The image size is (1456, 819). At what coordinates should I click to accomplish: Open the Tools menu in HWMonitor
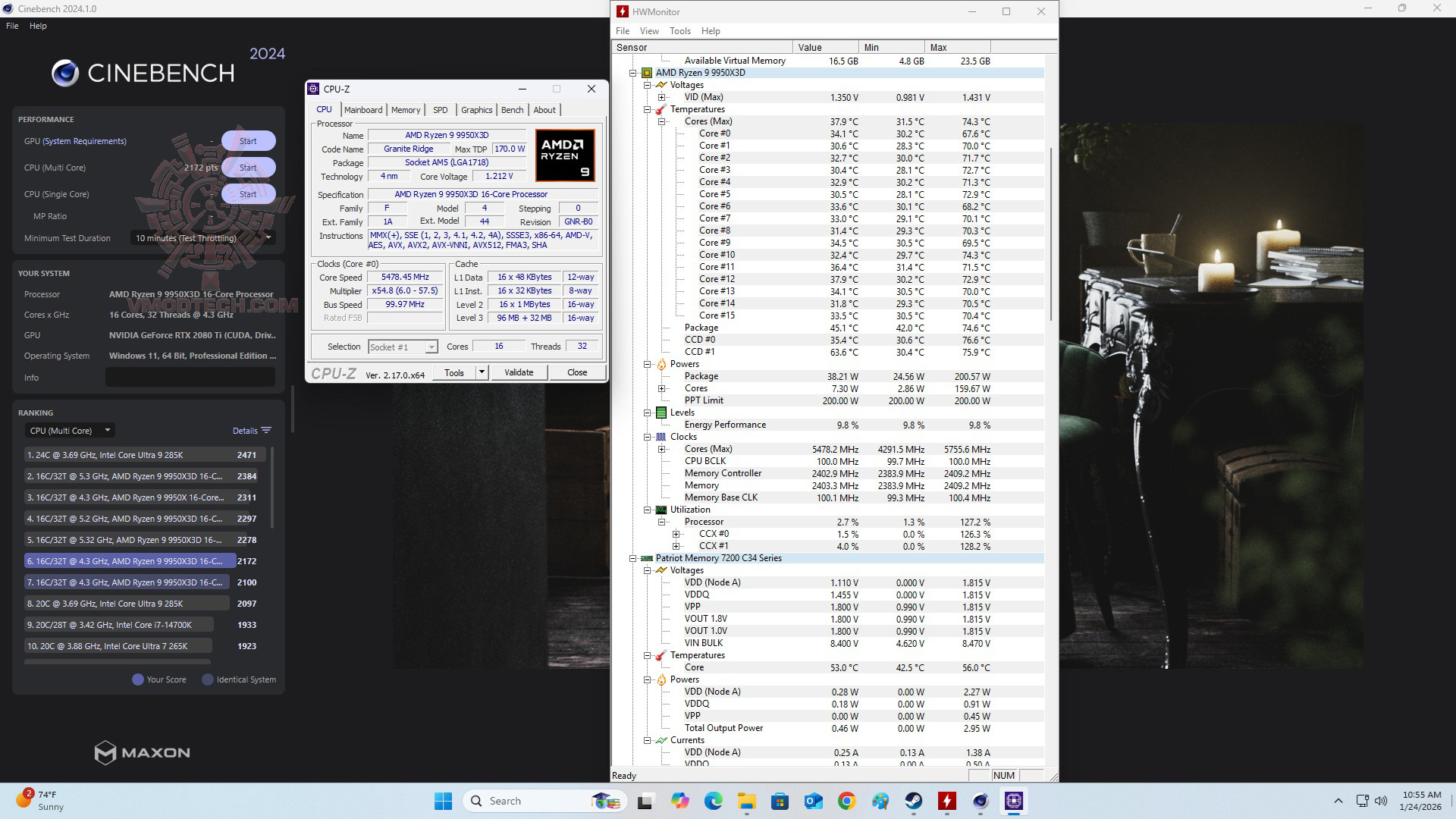tap(679, 31)
